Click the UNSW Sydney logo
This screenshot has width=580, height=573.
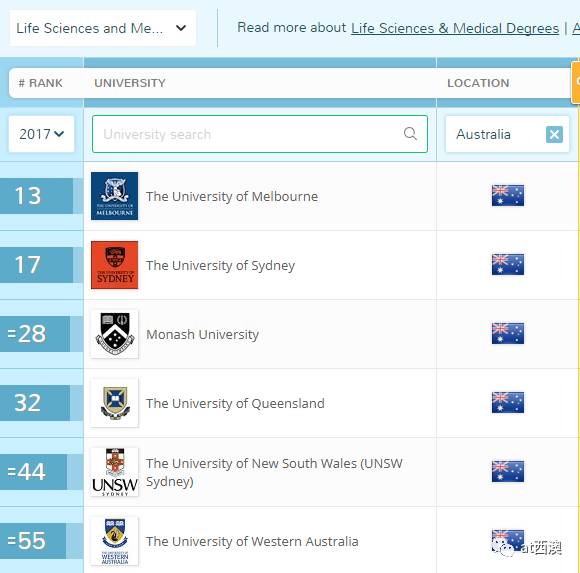coord(114,472)
